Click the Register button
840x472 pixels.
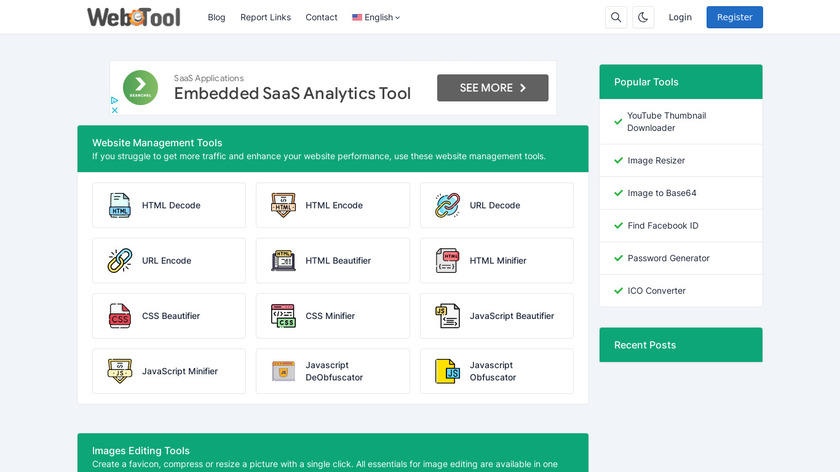pos(734,17)
